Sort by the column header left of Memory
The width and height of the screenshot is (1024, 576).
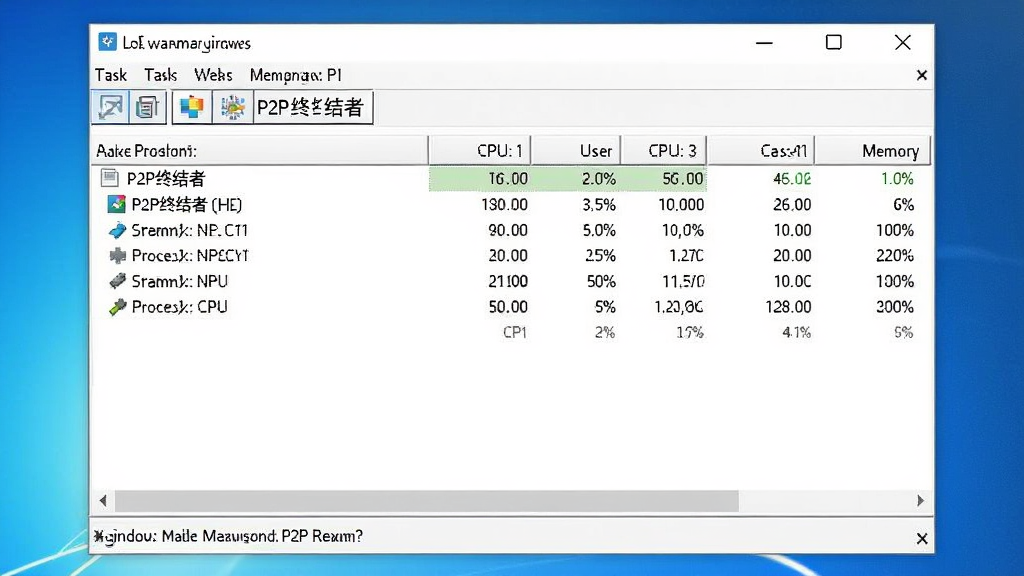pos(761,151)
